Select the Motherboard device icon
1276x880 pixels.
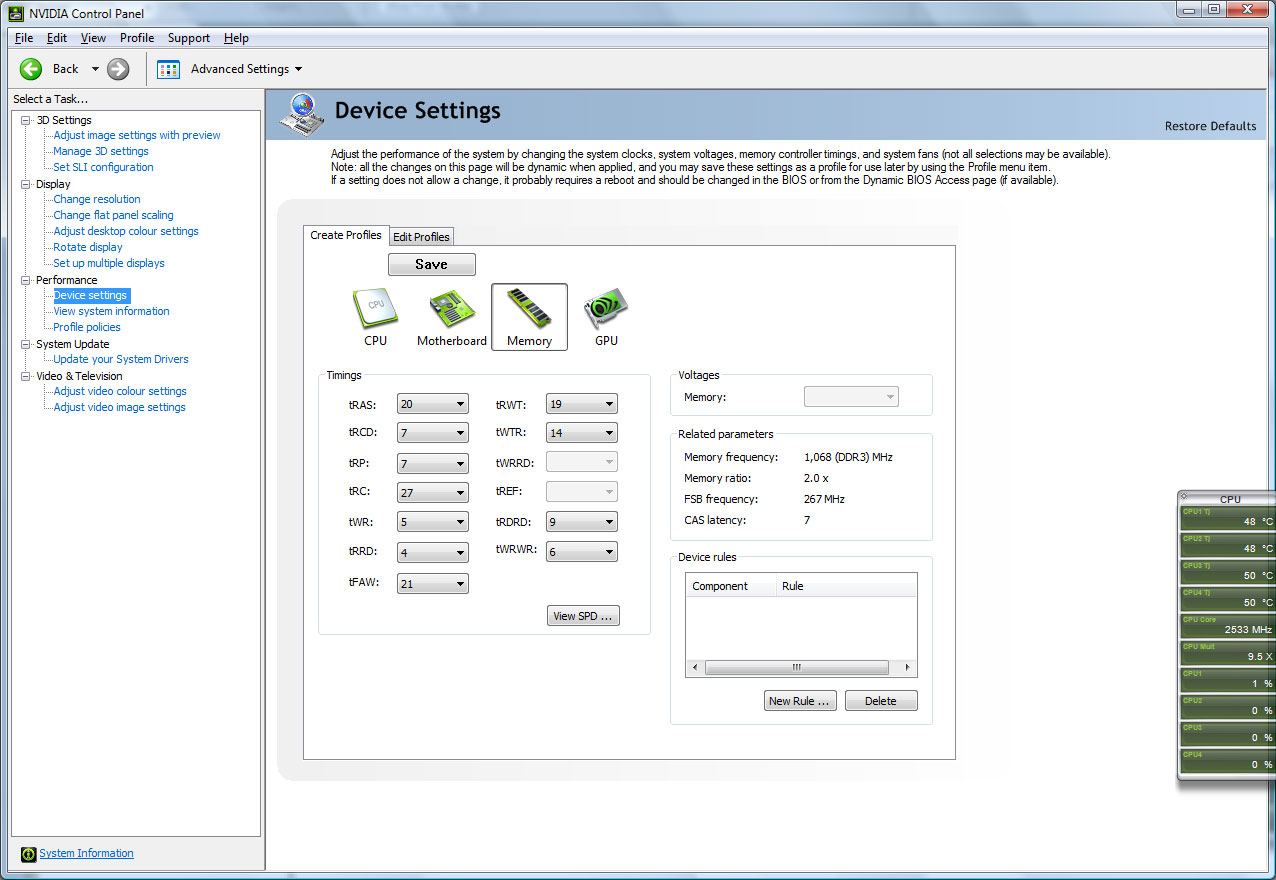pos(451,309)
